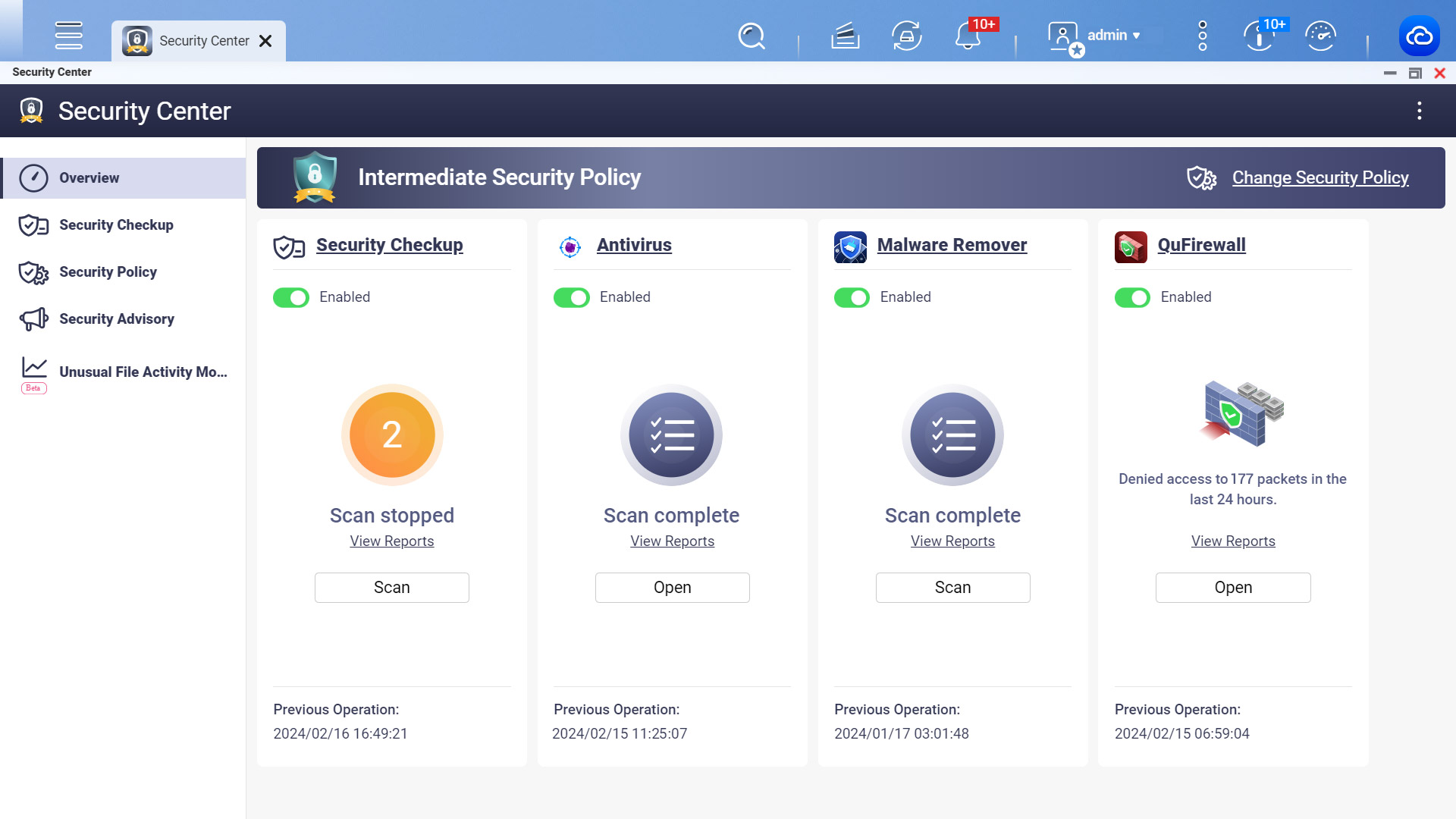
Task: Toggle the Malware Remover enabled switch
Action: 852,297
